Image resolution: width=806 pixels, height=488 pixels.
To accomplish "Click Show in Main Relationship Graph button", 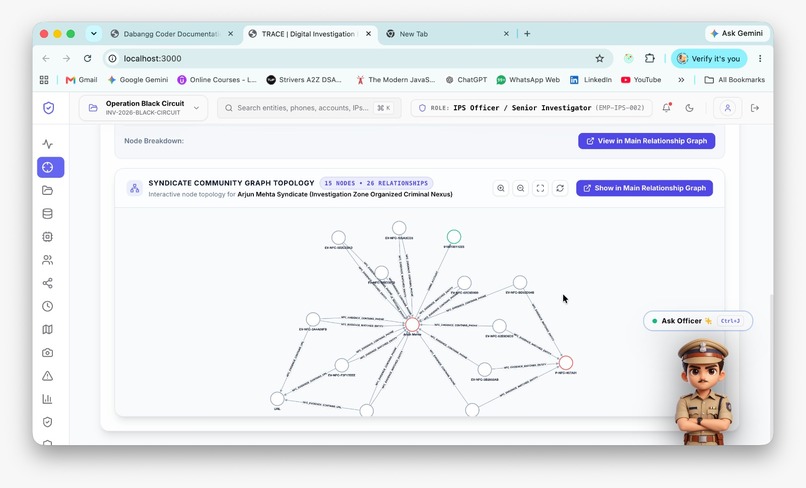I will [645, 188].
